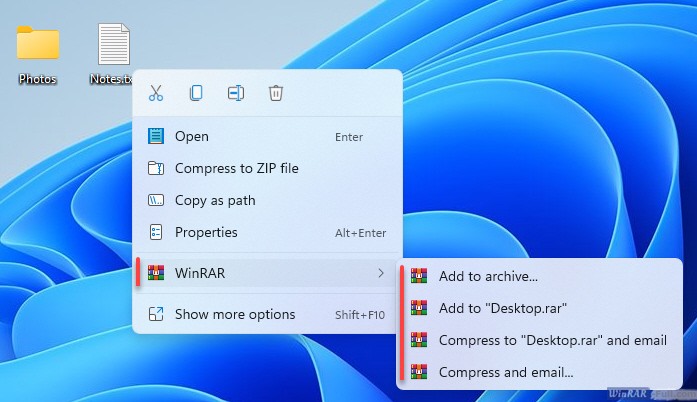Click the Properties label text
The height and width of the screenshot is (402, 697).
(x=206, y=232)
